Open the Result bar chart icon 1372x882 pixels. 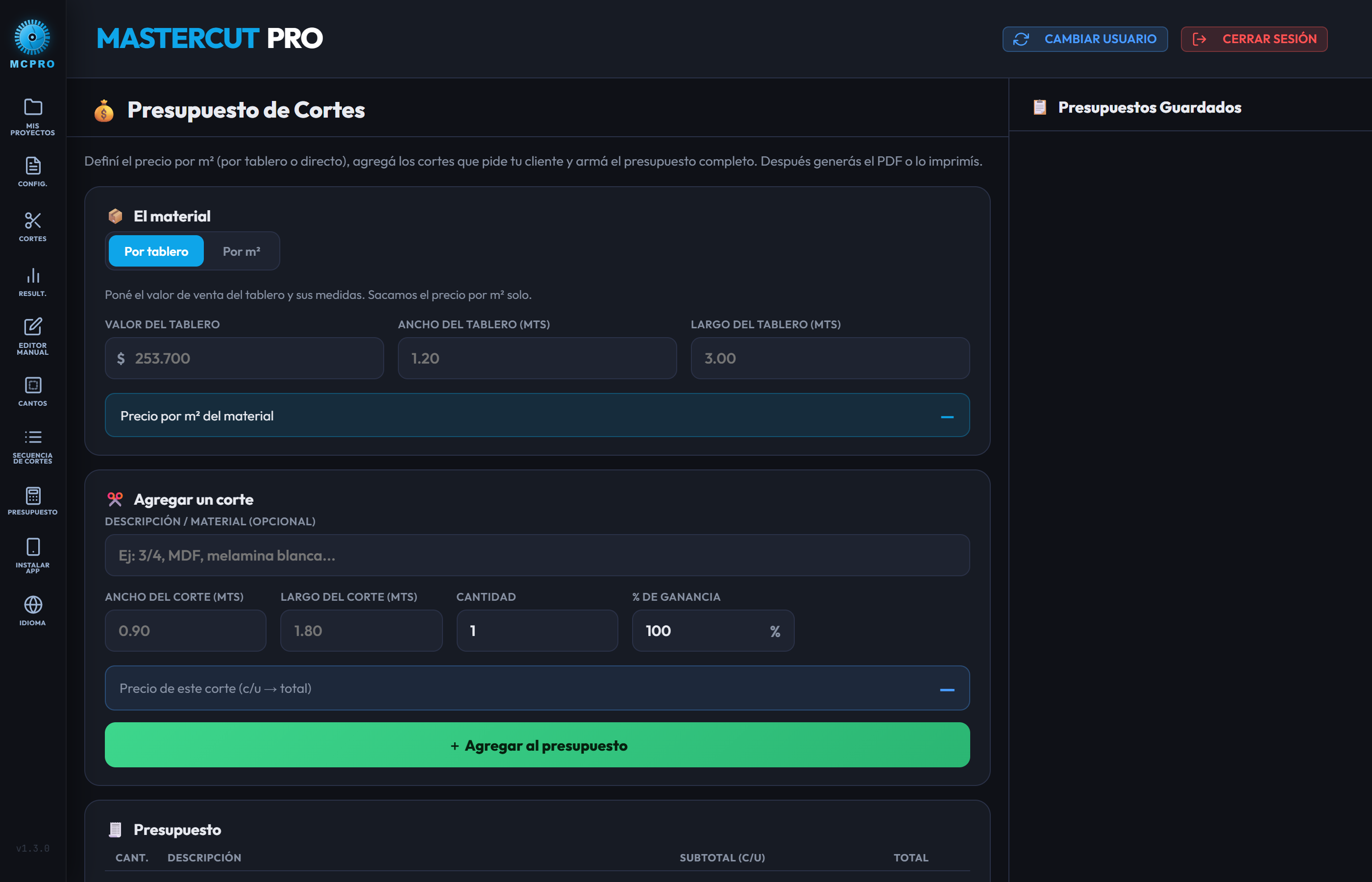[33, 275]
